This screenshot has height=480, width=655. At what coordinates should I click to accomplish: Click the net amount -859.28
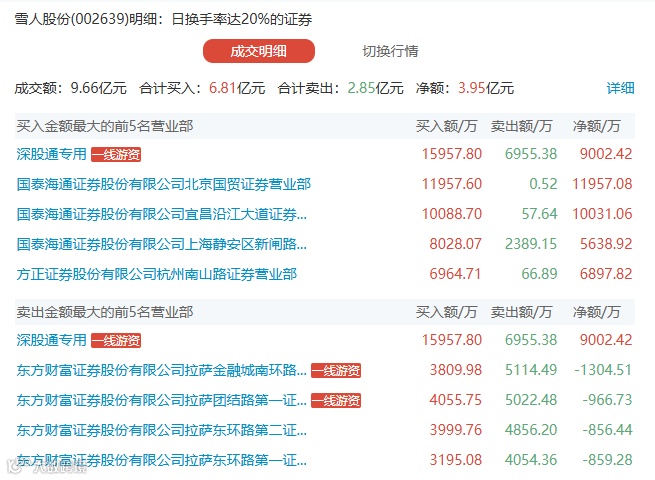pos(607,460)
